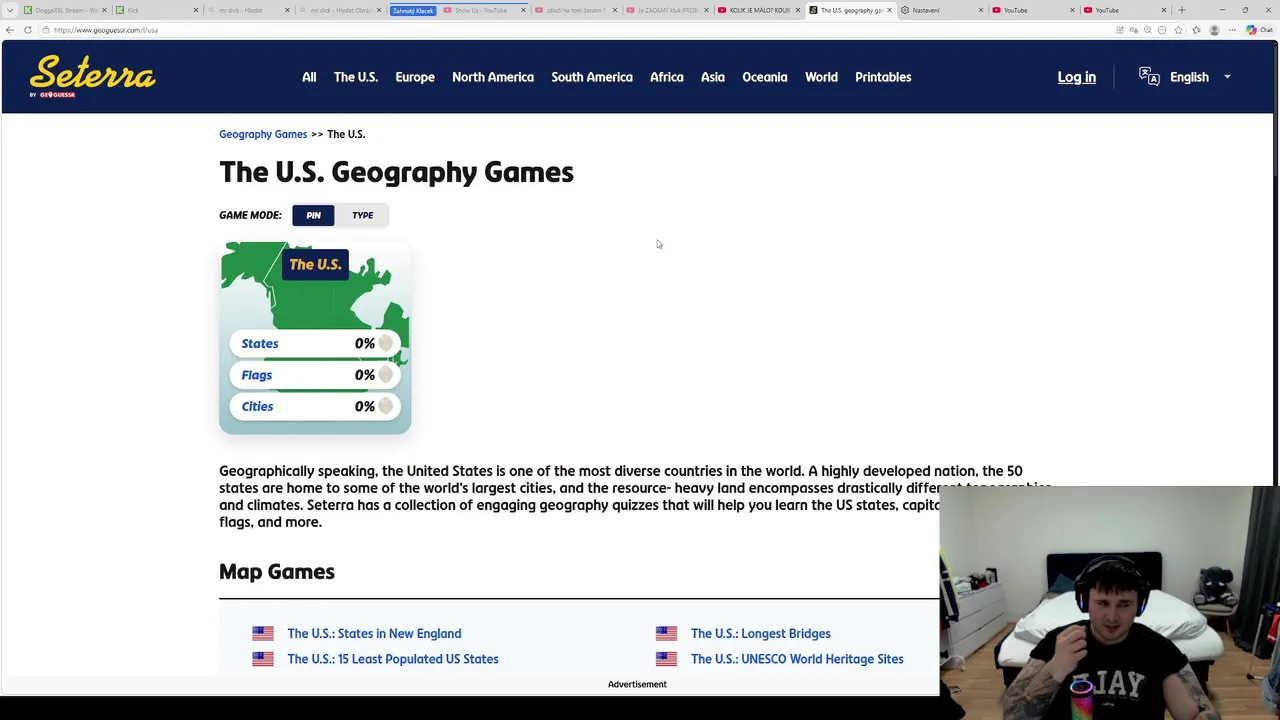Open South America navigation item
The width and height of the screenshot is (1280, 720).
tap(592, 77)
